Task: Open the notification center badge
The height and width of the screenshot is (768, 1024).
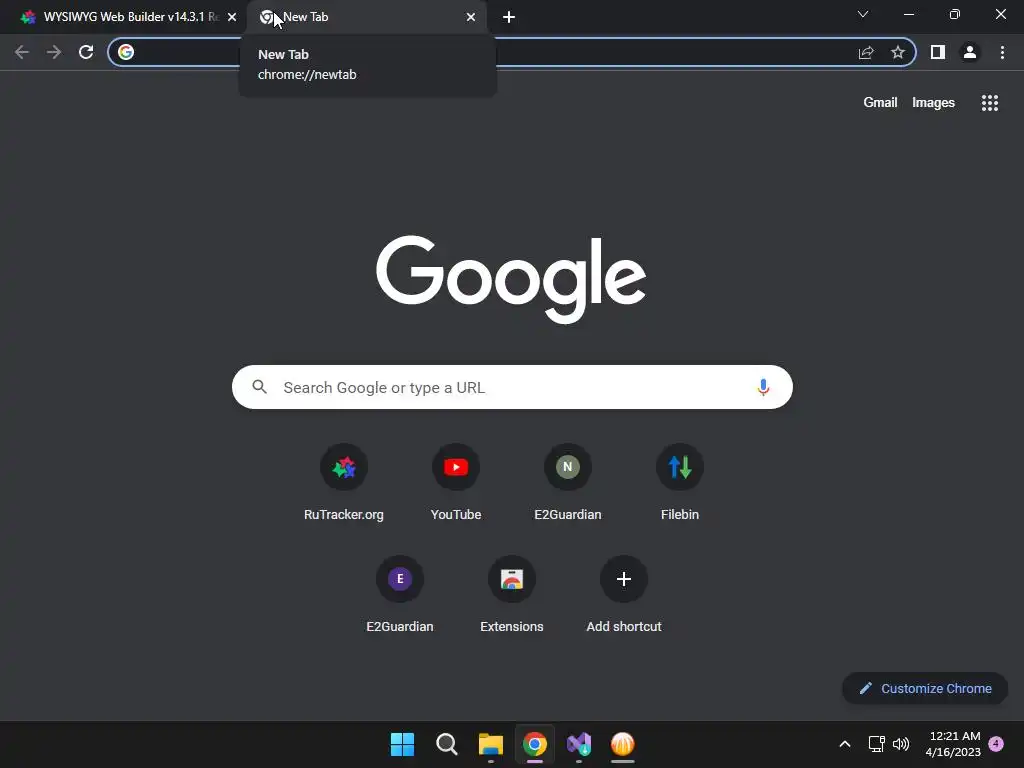Action: click(x=996, y=744)
